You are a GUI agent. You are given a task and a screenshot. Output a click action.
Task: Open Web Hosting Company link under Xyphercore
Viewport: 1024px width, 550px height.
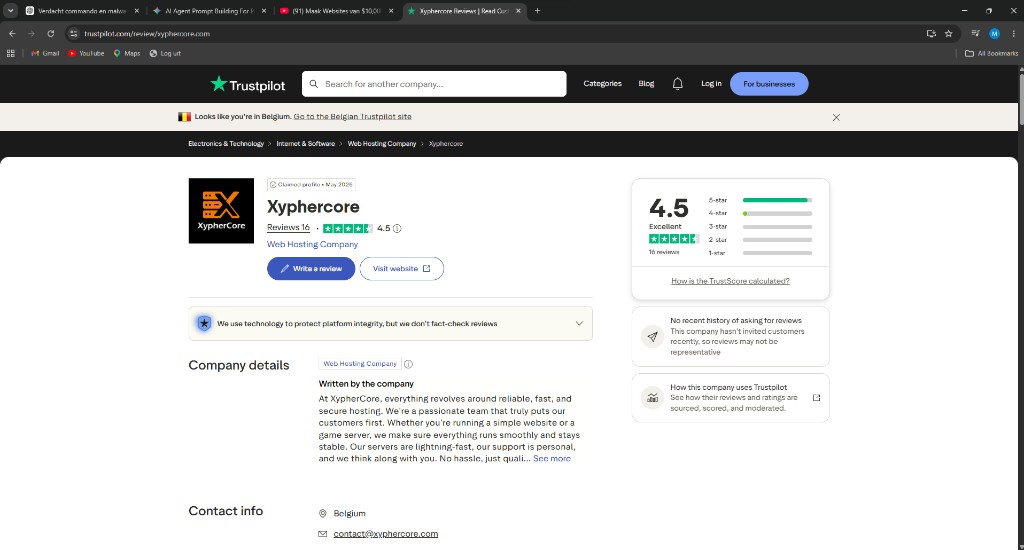click(312, 244)
